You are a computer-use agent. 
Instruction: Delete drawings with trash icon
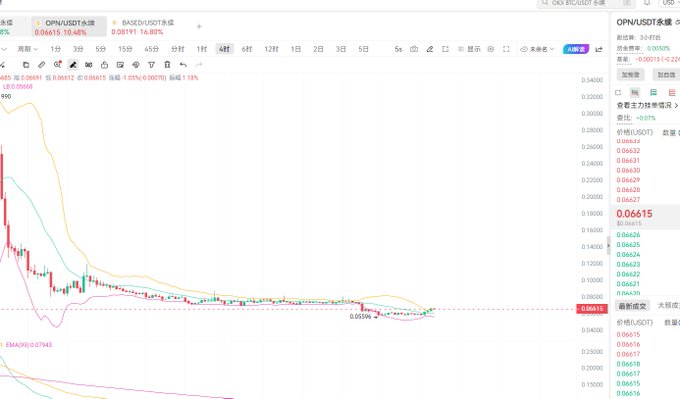[x=167, y=65]
